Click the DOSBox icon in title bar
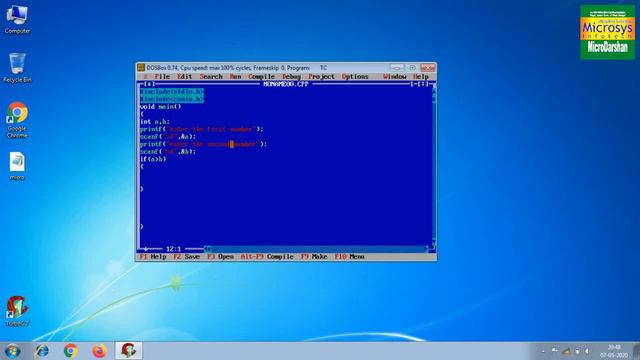This screenshot has width=640, height=360. [141, 67]
